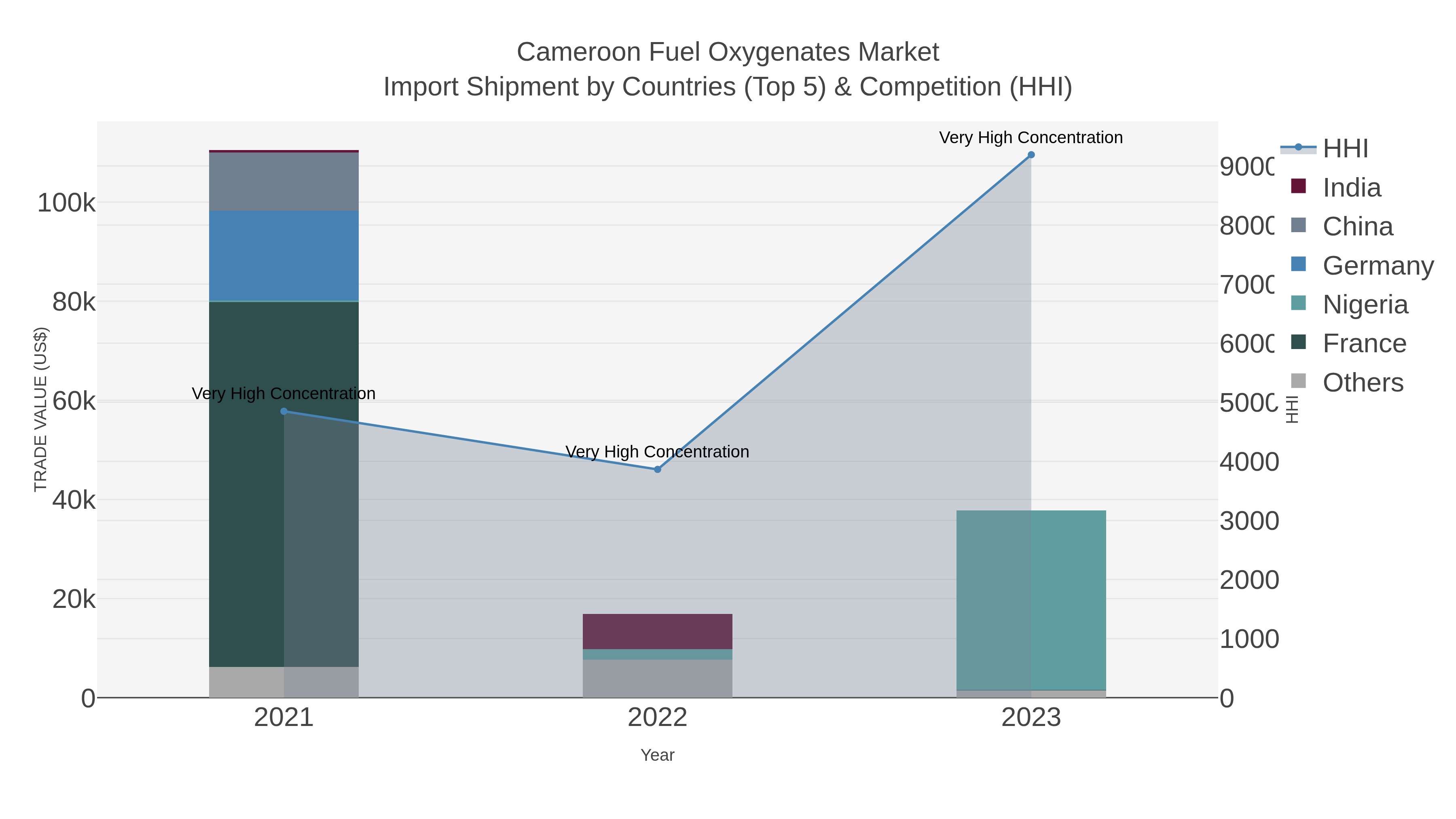Click the 40k trade value axis tick
The height and width of the screenshot is (819, 1456).
(x=74, y=500)
